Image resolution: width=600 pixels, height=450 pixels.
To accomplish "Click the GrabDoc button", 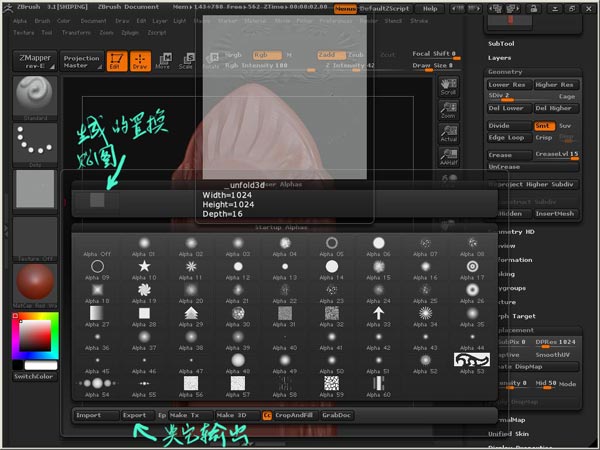I will click(x=336, y=415).
